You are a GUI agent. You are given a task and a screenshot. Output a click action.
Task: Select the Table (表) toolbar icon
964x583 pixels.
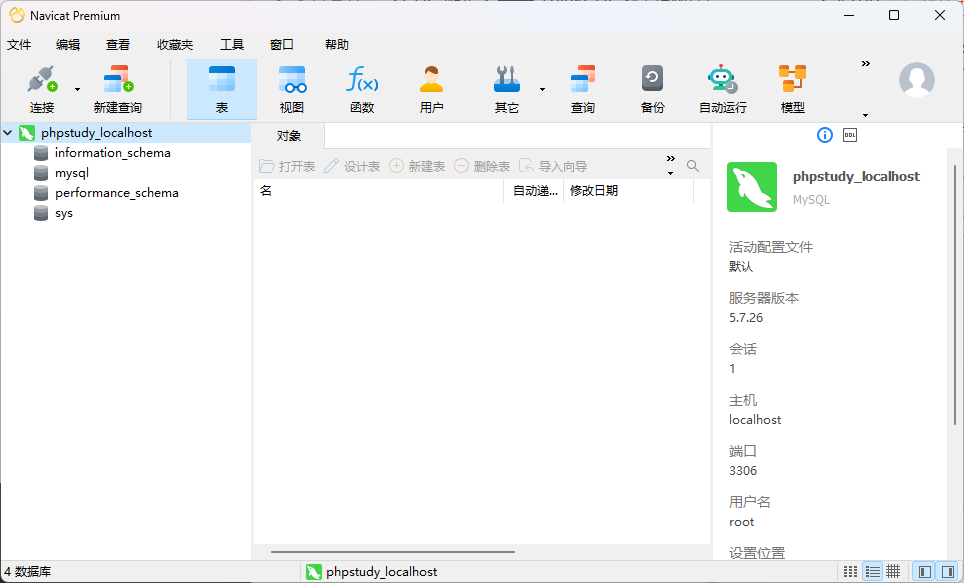point(222,89)
